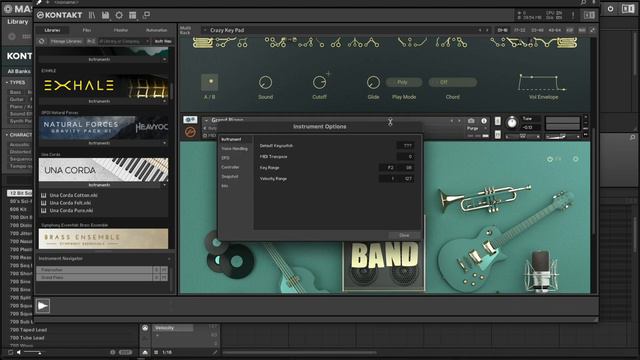Click the first gear icon on Band artwork
The image size is (640, 360).
pyautogui.click(x=550, y=159)
